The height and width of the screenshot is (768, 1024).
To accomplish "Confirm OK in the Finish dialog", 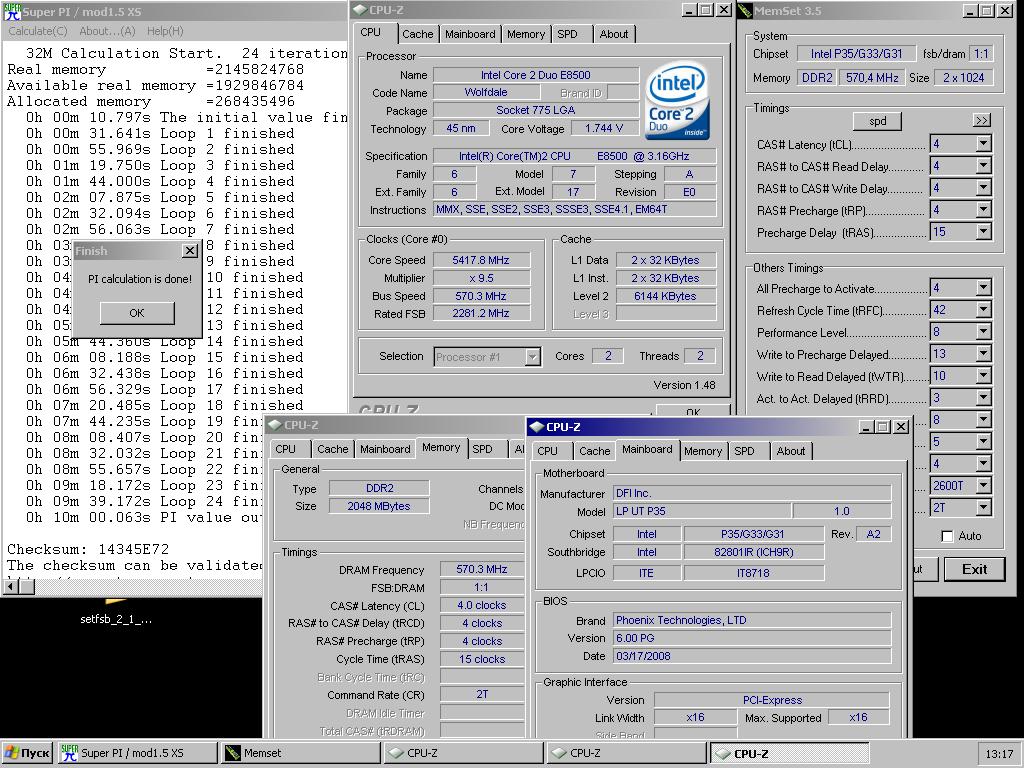I will click(137, 313).
